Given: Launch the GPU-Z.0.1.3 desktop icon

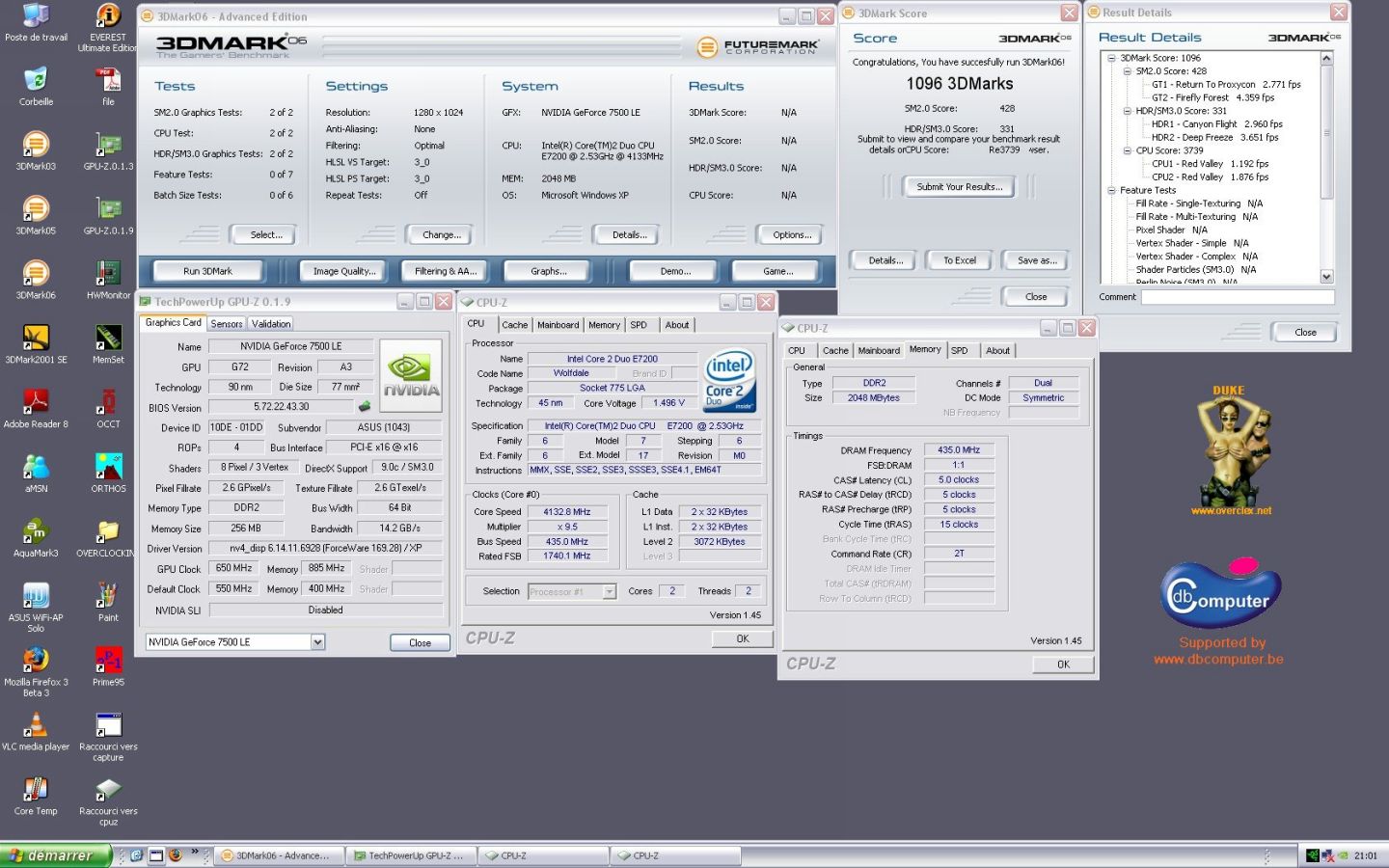Looking at the screenshot, I should point(108,144).
